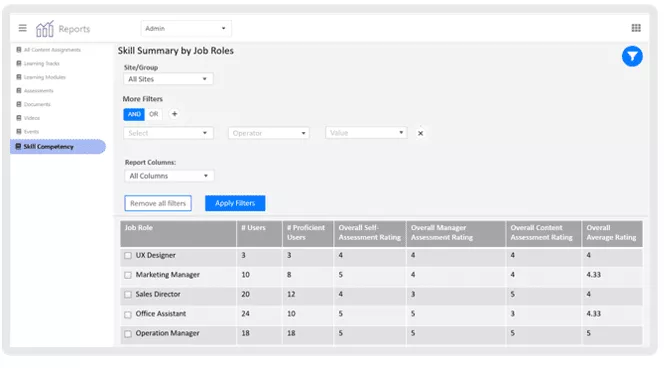666x368 pixels.
Task: Click Overall Content Assessment Rating header
Action: [544, 234]
